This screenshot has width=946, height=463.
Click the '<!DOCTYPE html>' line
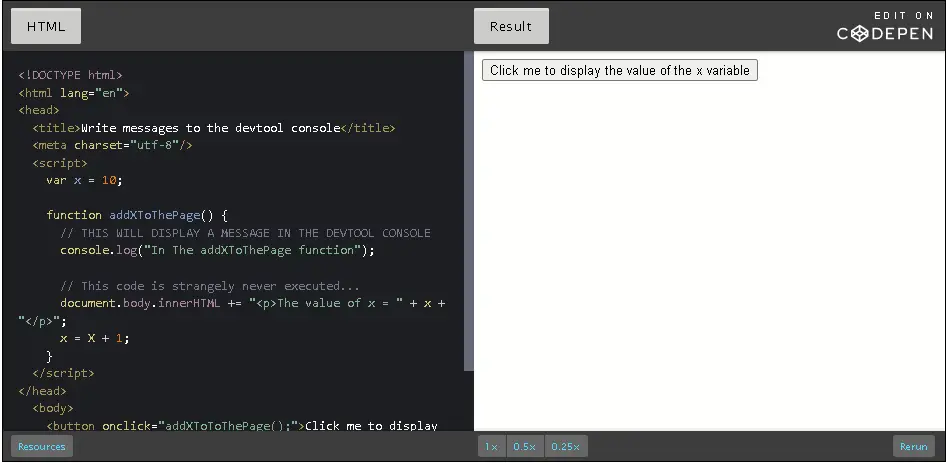coord(71,75)
